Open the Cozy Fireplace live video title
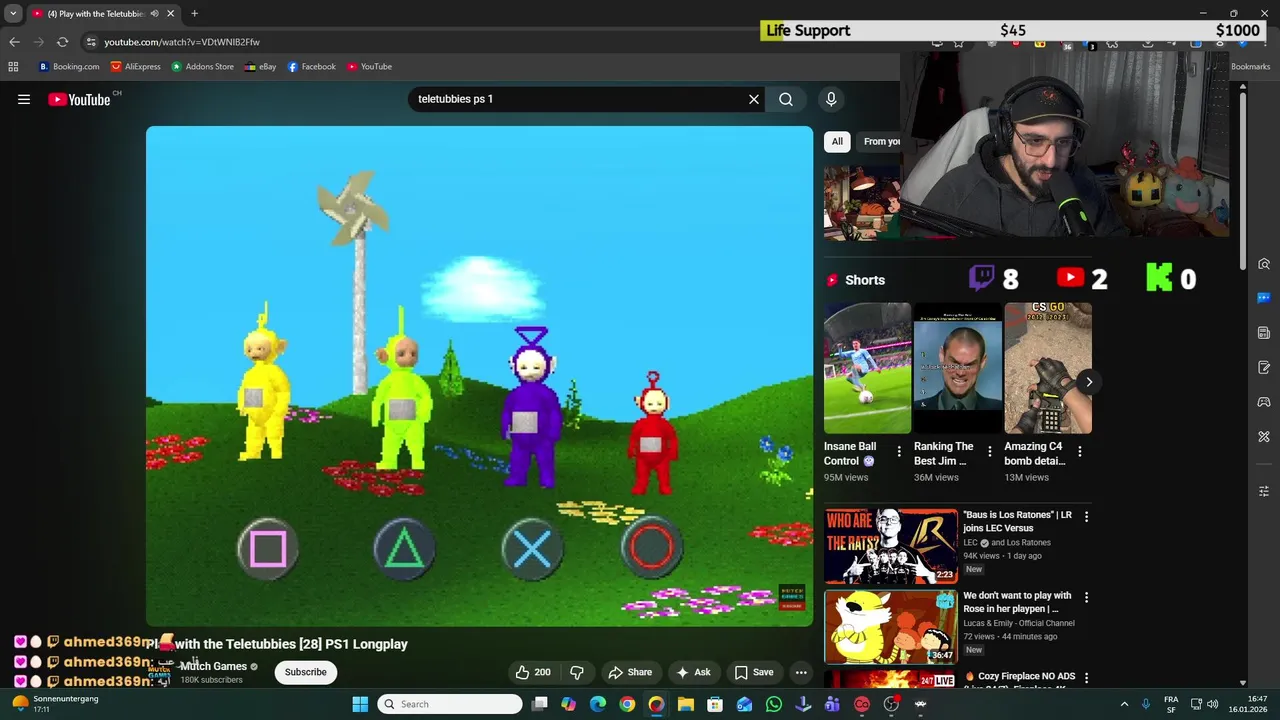Viewport: 1280px width, 720px height. pyautogui.click(x=1020, y=677)
